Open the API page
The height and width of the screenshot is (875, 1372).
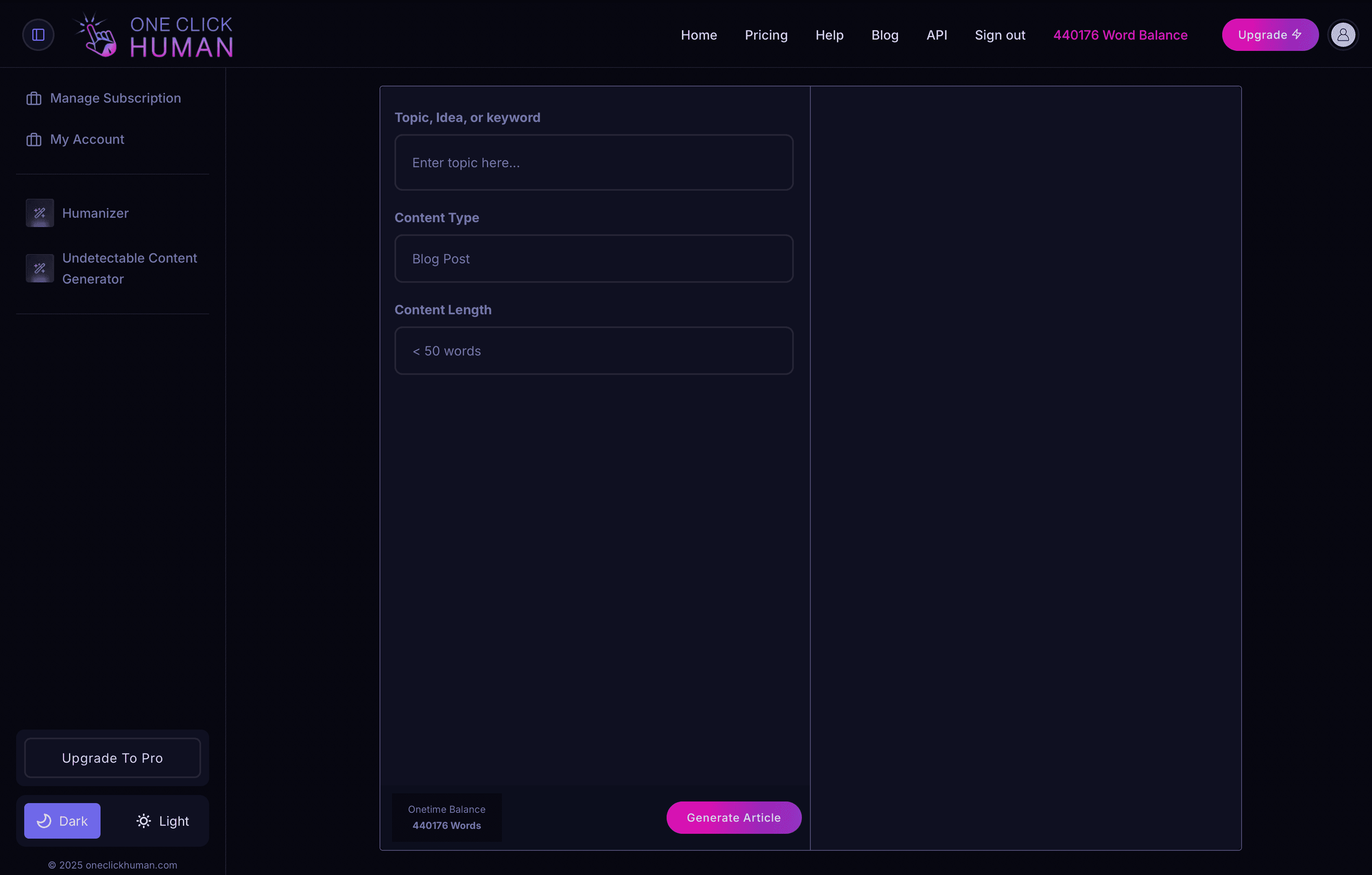coord(937,35)
